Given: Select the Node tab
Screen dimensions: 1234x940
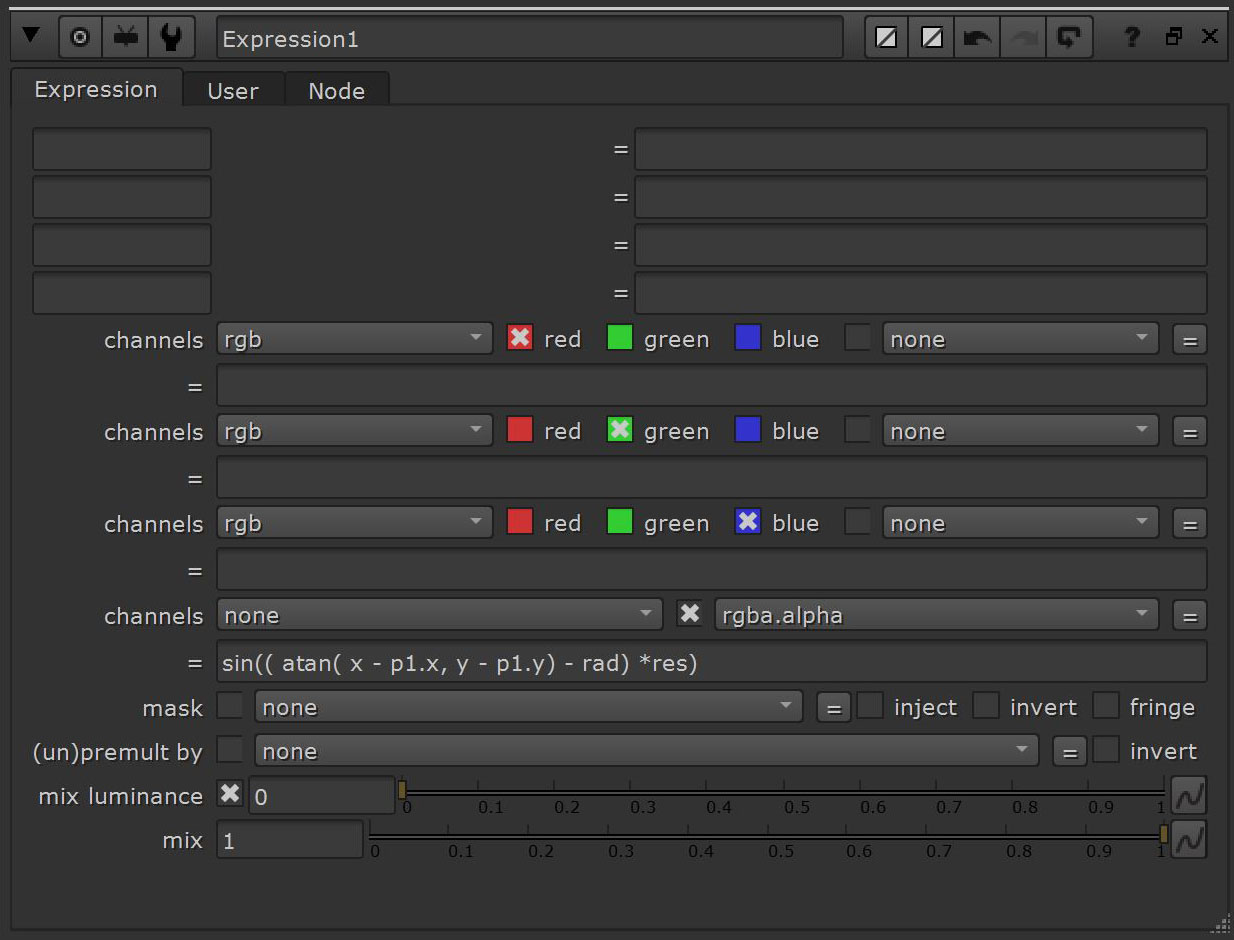Looking at the screenshot, I should click(x=337, y=90).
